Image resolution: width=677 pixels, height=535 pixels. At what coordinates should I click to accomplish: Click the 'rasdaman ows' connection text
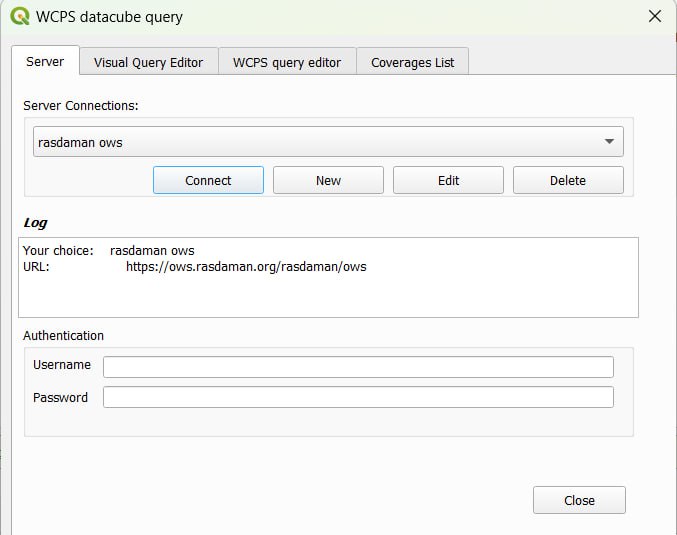[80, 142]
